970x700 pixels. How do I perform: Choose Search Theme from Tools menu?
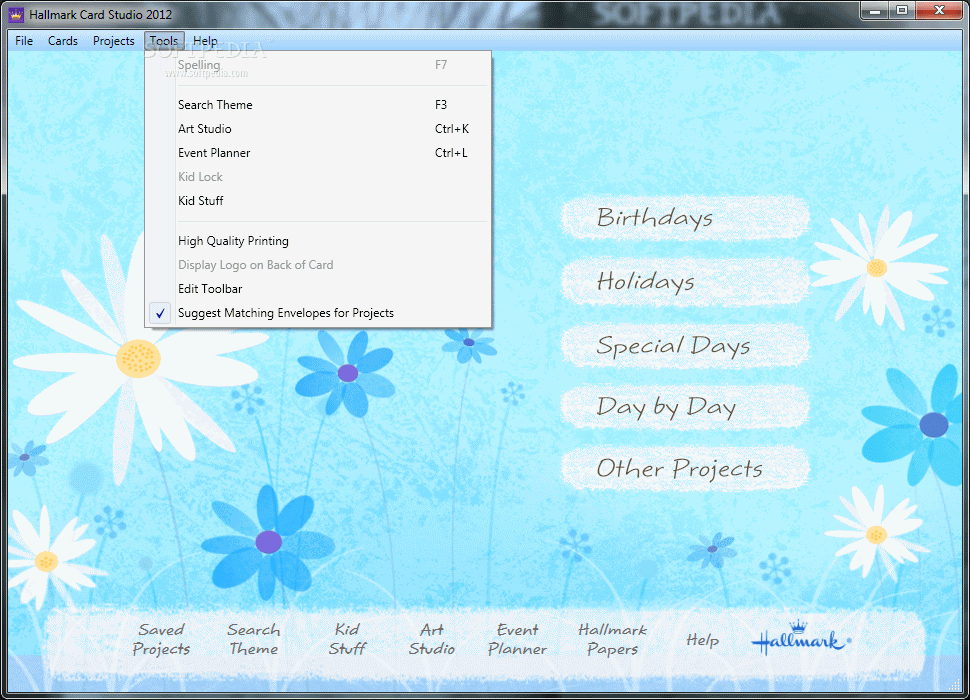(x=319, y=105)
